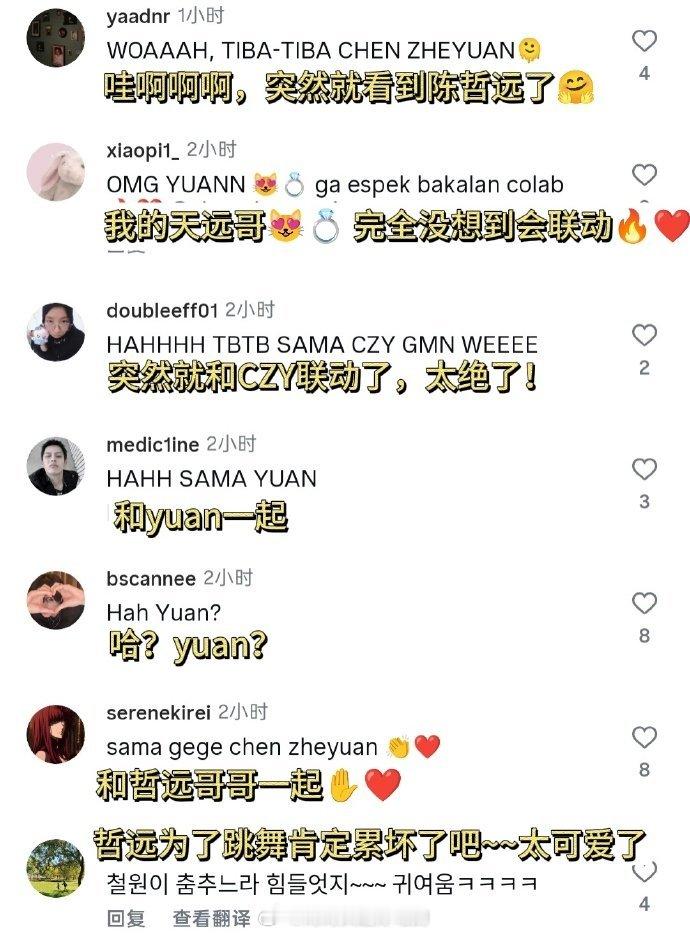Open xiaopi1_'s bunny avatar
This screenshot has width=690, height=934.
click(56, 172)
